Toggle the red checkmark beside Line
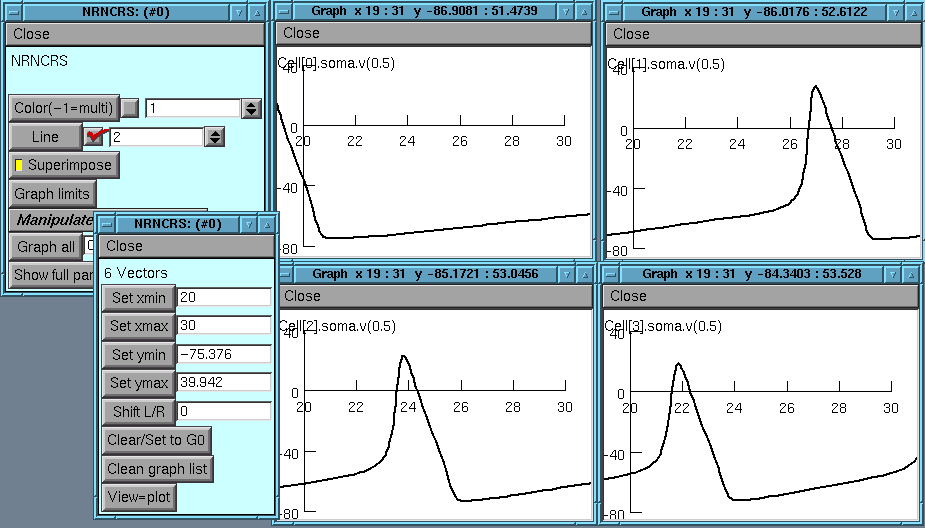The image size is (925, 528). coord(95,136)
